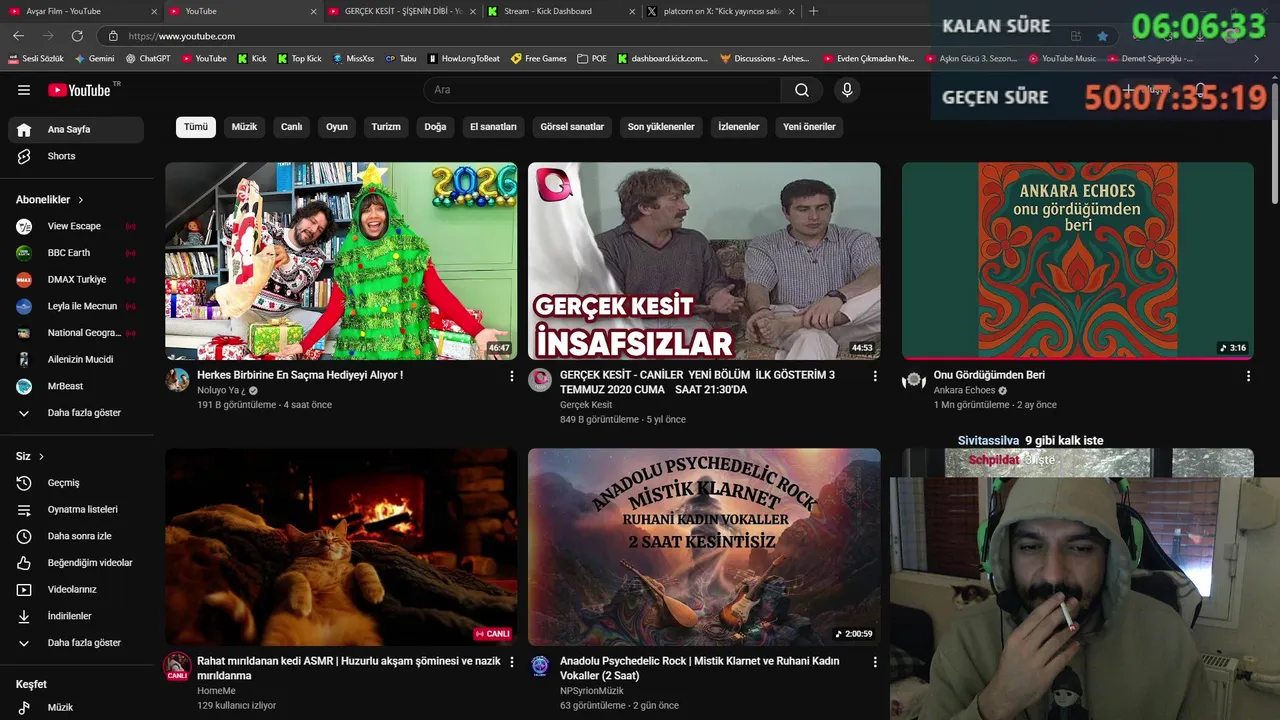
Task: Play Anadolu Psychedelic Rock Mistik Klarnet thumbnail
Action: [704, 547]
